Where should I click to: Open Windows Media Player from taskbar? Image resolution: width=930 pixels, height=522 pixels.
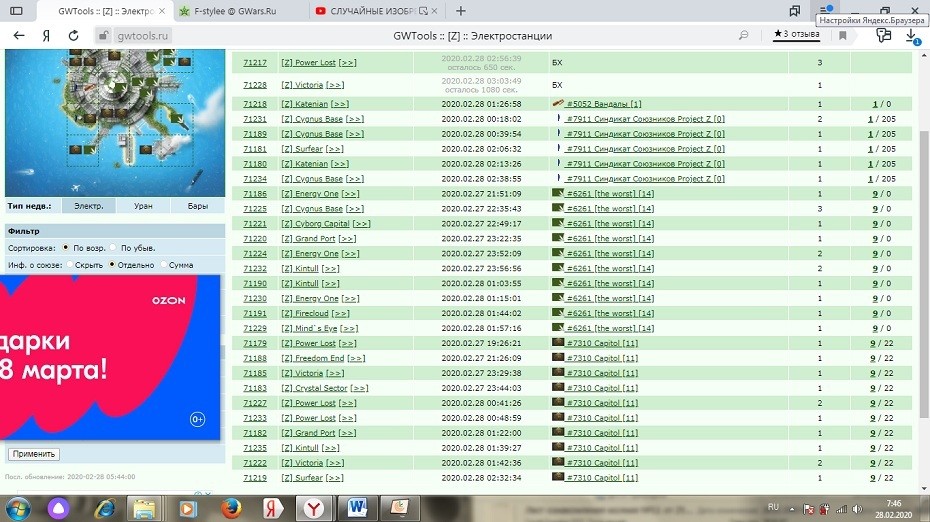[186, 508]
